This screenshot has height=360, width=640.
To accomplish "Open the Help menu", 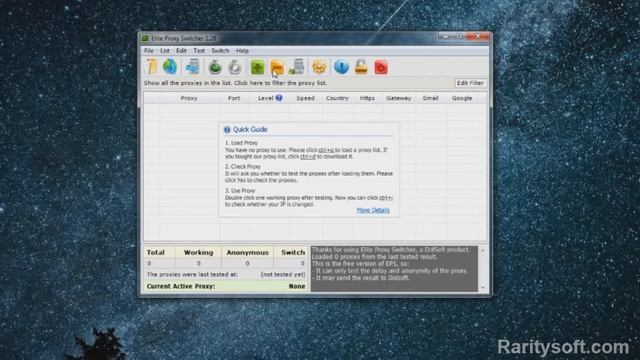I will (x=242, y=51).
